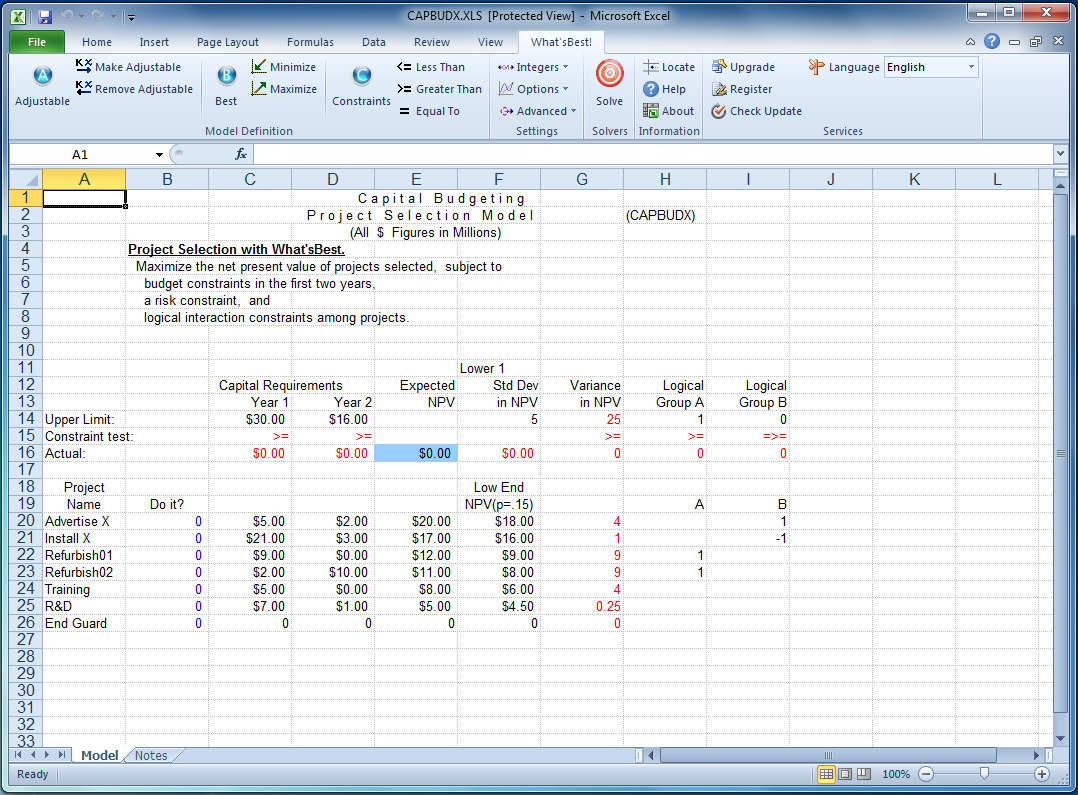Image resolution: width=1078 pixels, height=795 pixels.
Task: Click the Adjustable cells icon
Action: pyautogui.click(x=43, y=76)
